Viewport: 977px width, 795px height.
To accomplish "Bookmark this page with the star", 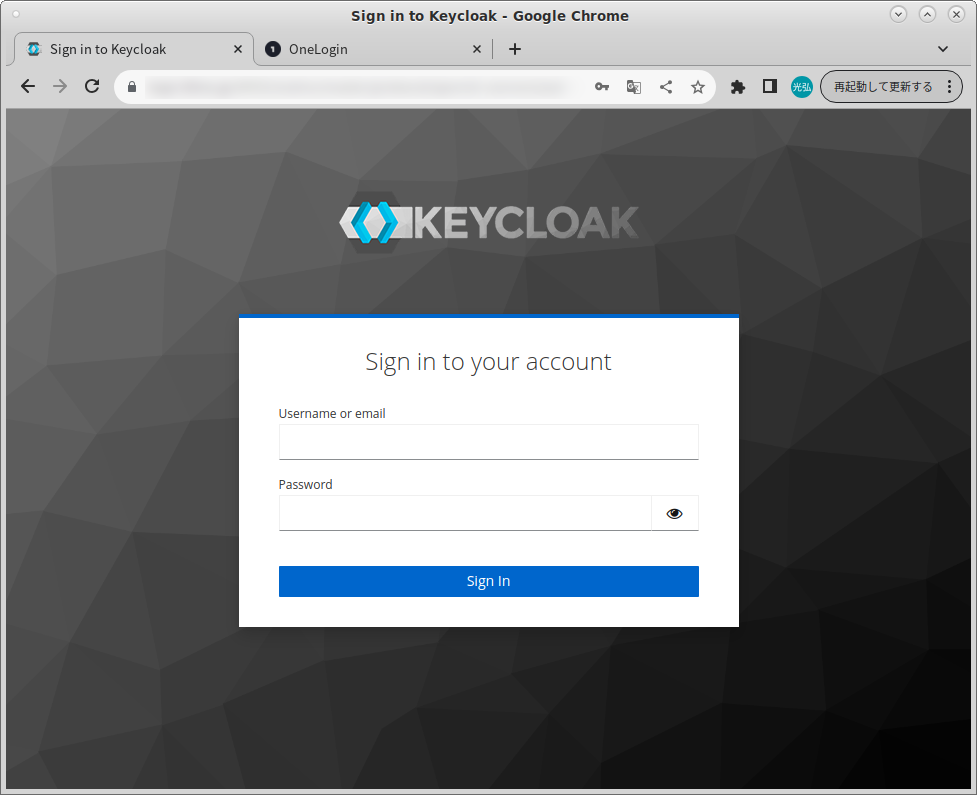I will (698, 87).
